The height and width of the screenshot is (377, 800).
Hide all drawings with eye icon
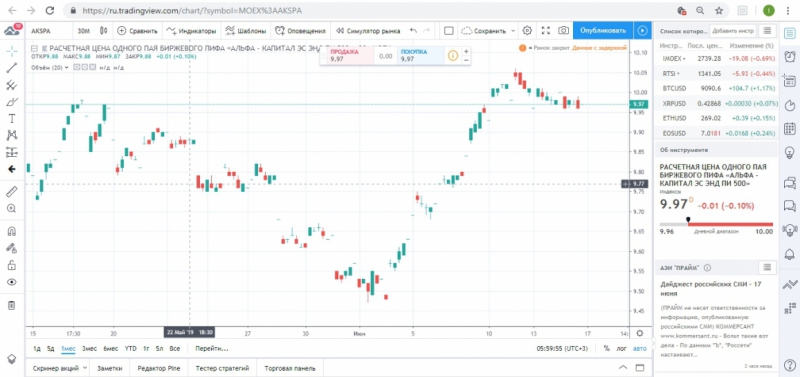[x=12, y=282]
